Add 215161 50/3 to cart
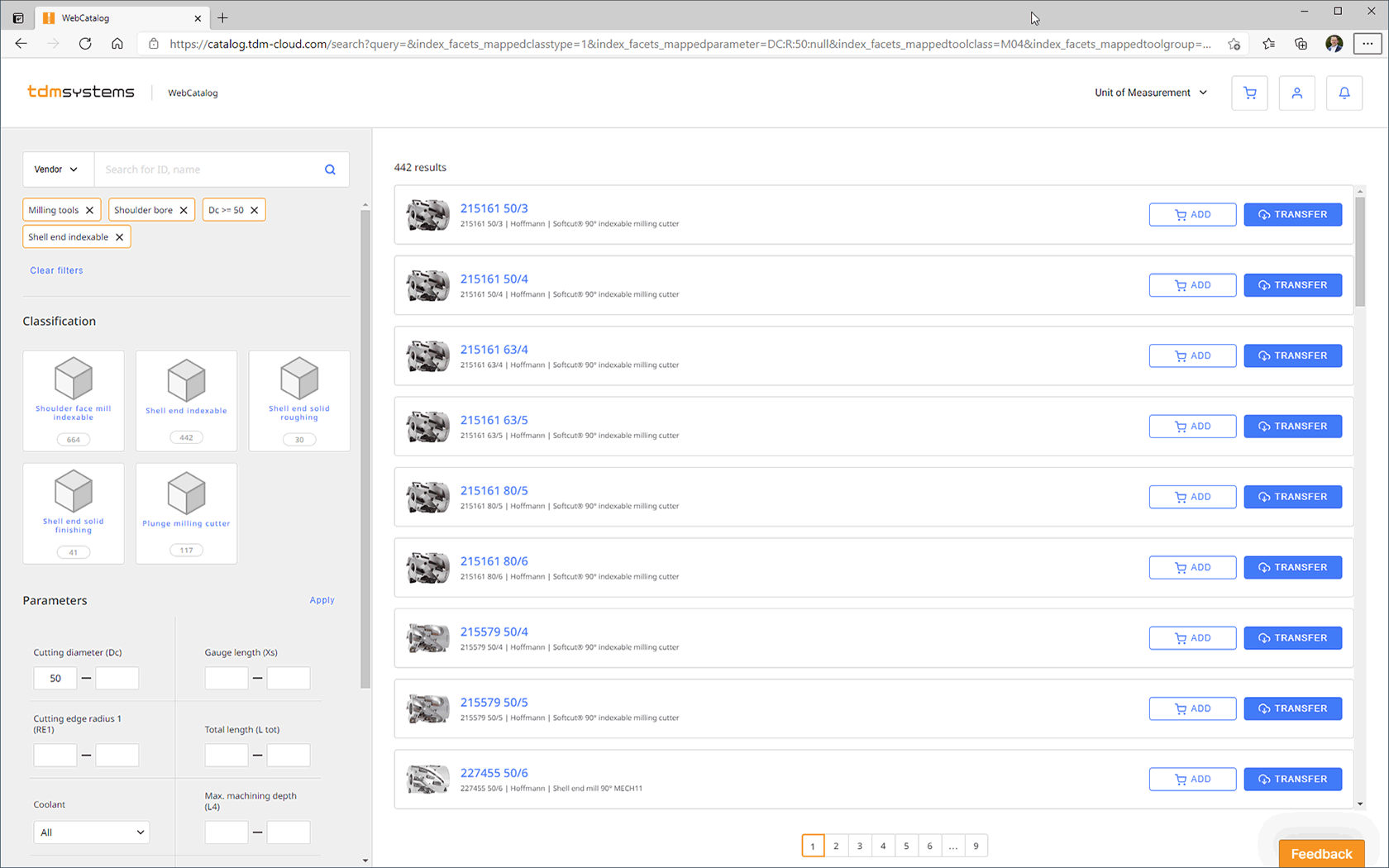The width and height of the screenshot is (1389, 868). (x=1192, y=215)
